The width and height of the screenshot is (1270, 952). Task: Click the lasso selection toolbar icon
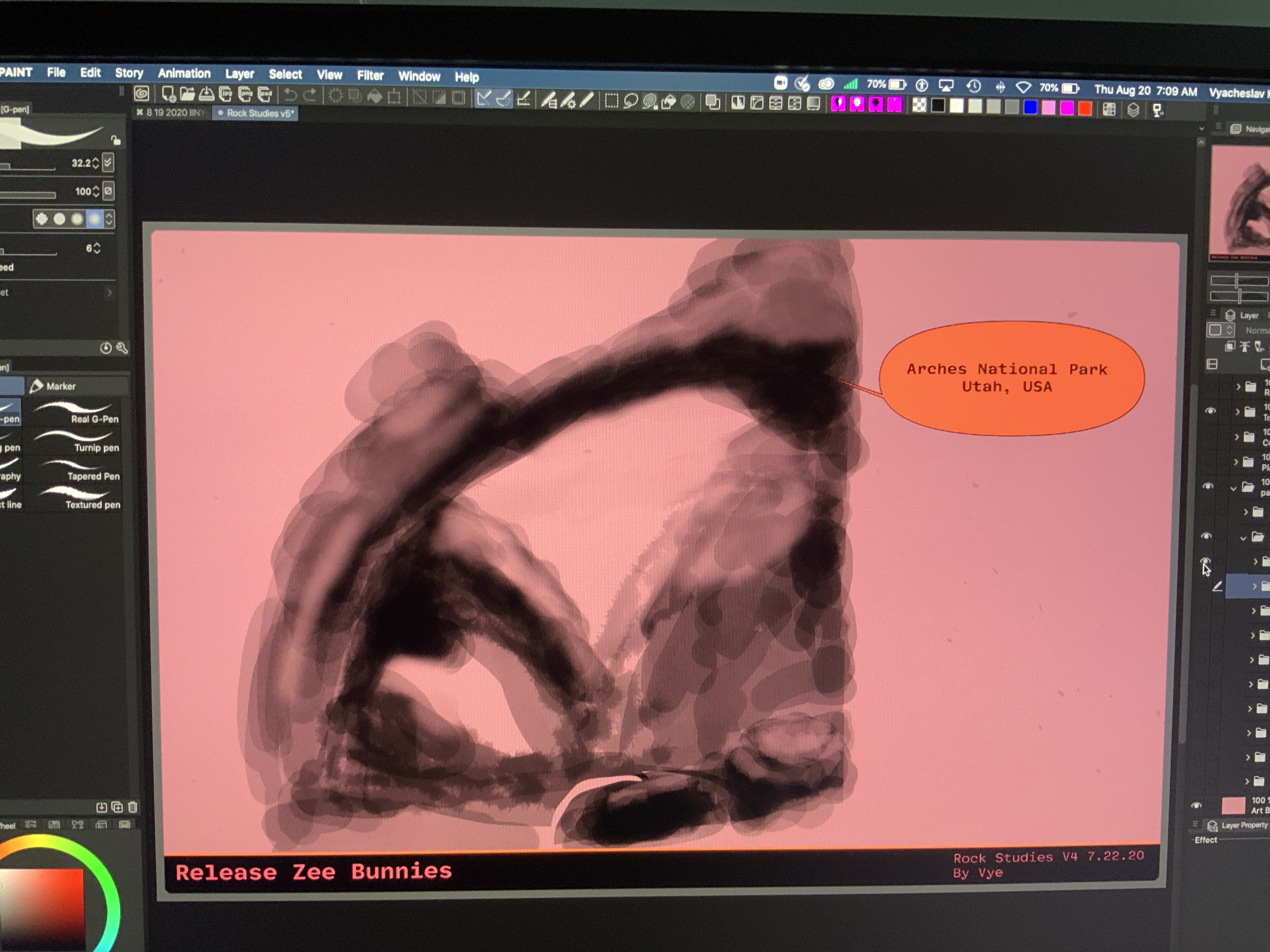630,102
